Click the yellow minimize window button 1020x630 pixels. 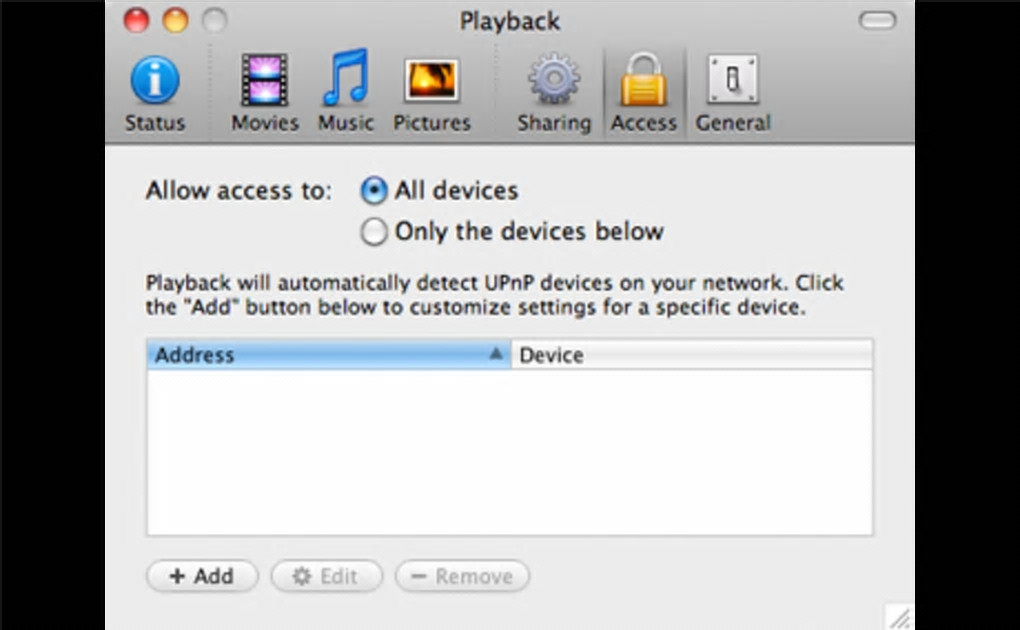pos(175,20)
